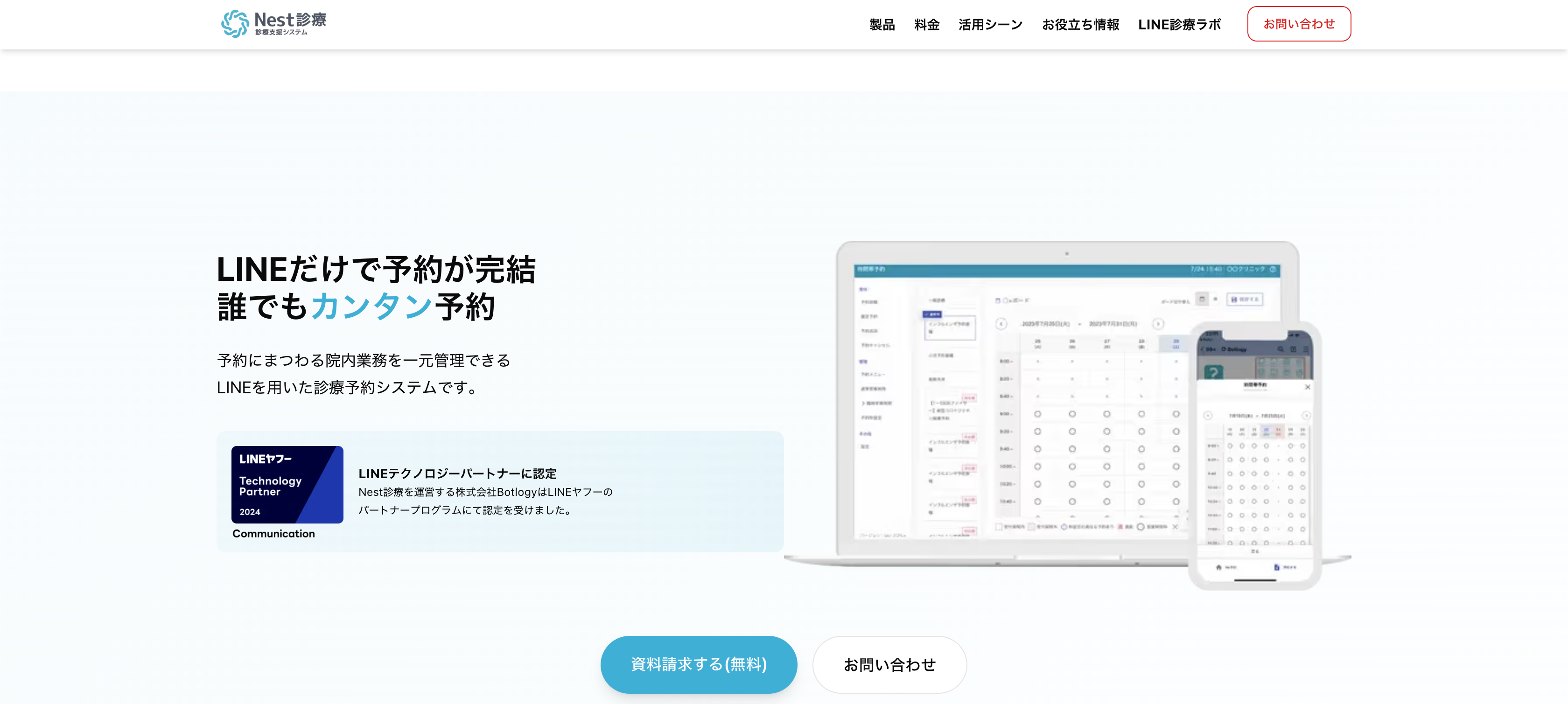The image size is (1568, 704).
Task: Click the 資料請求する(無料) button
Action: pyautogui.click(x=699, y=664)
